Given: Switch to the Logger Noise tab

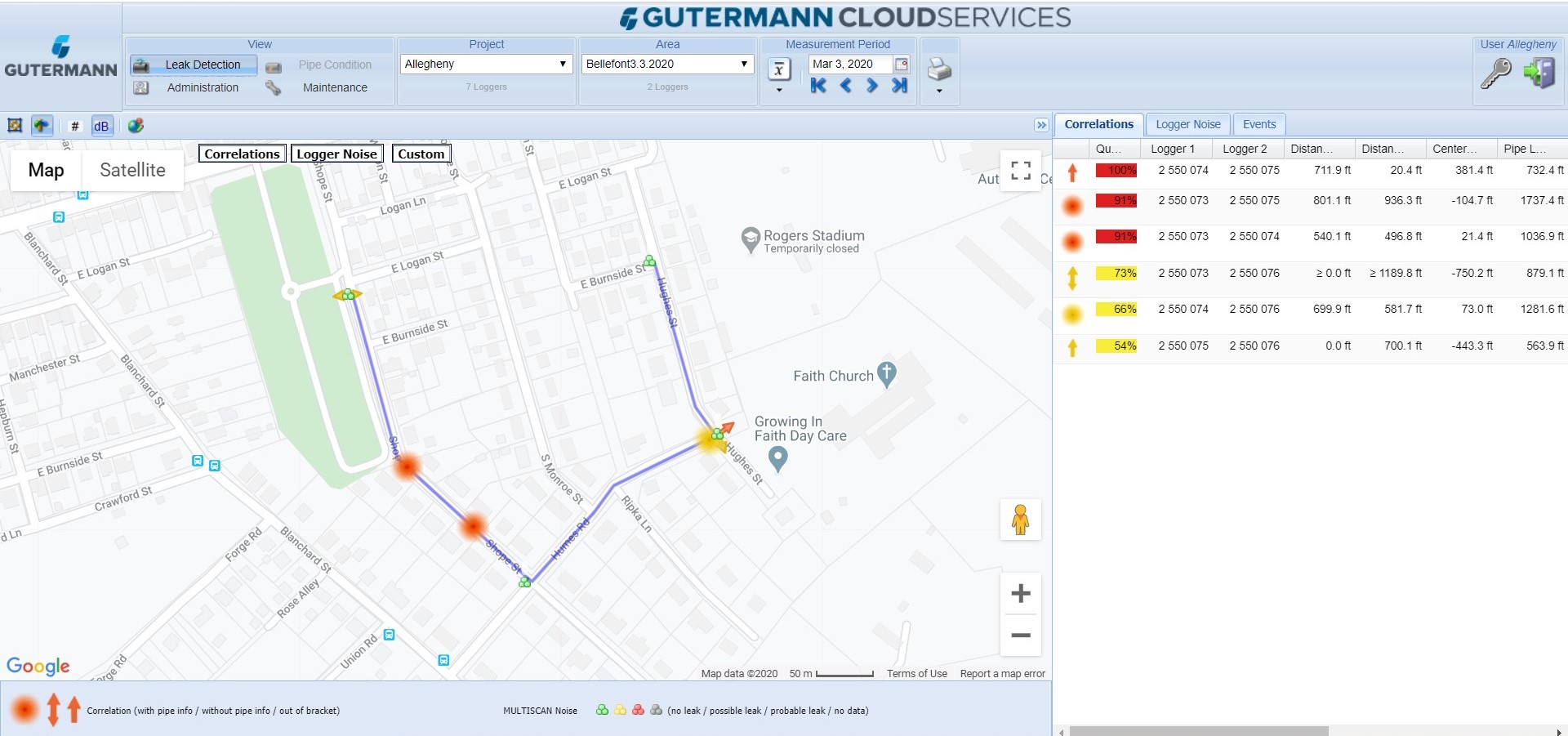Looking at the screenshot, I should click(x=1187, y=124).
